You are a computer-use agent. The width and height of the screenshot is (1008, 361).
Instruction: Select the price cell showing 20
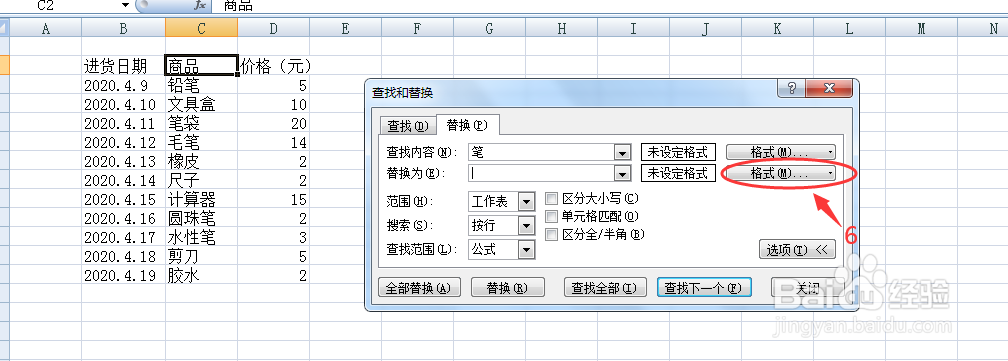point(273,123)
